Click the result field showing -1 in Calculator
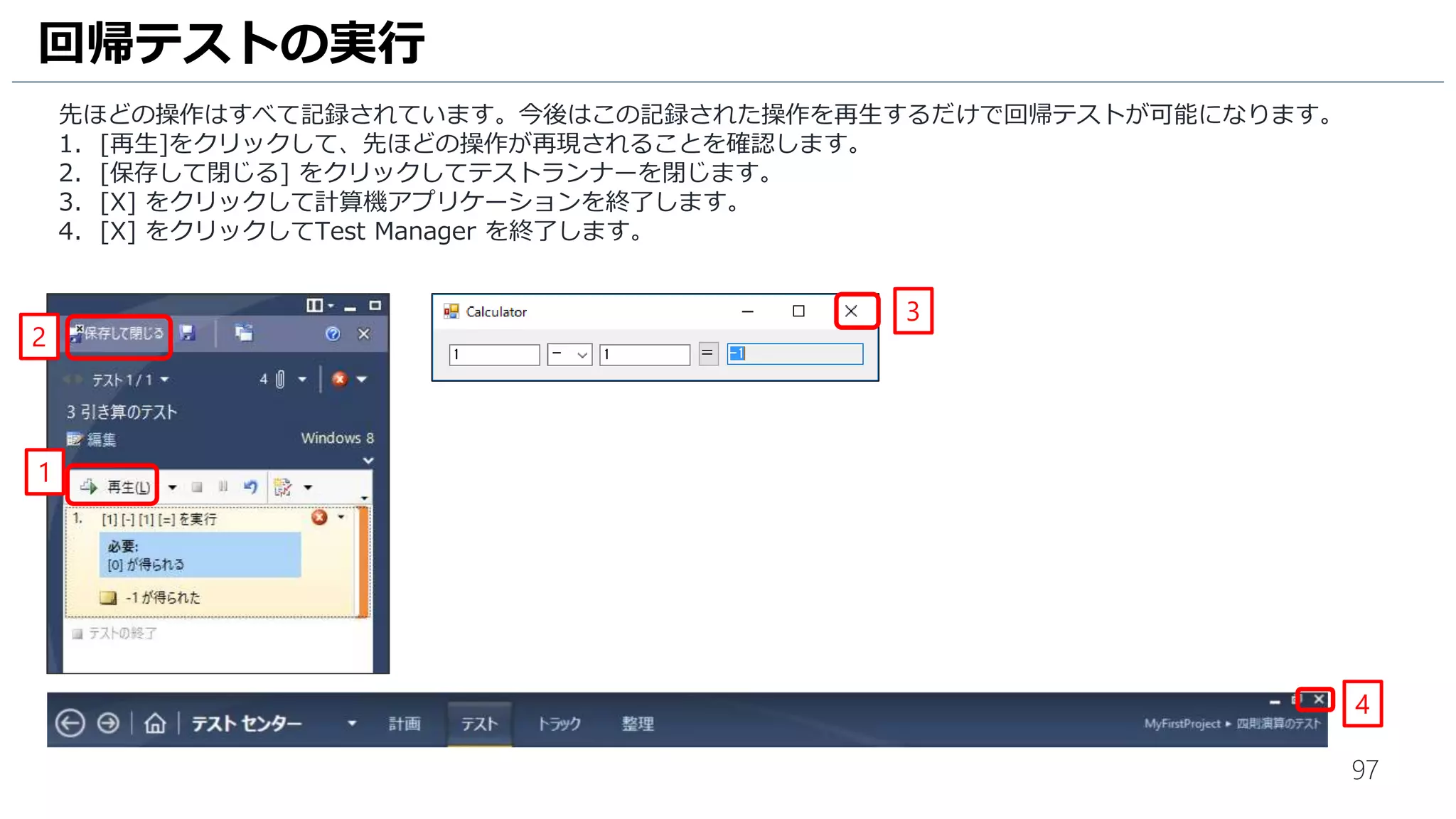The height and width of the screenshot is (819, 1456). pyautogui.click(x=795, y=354)
